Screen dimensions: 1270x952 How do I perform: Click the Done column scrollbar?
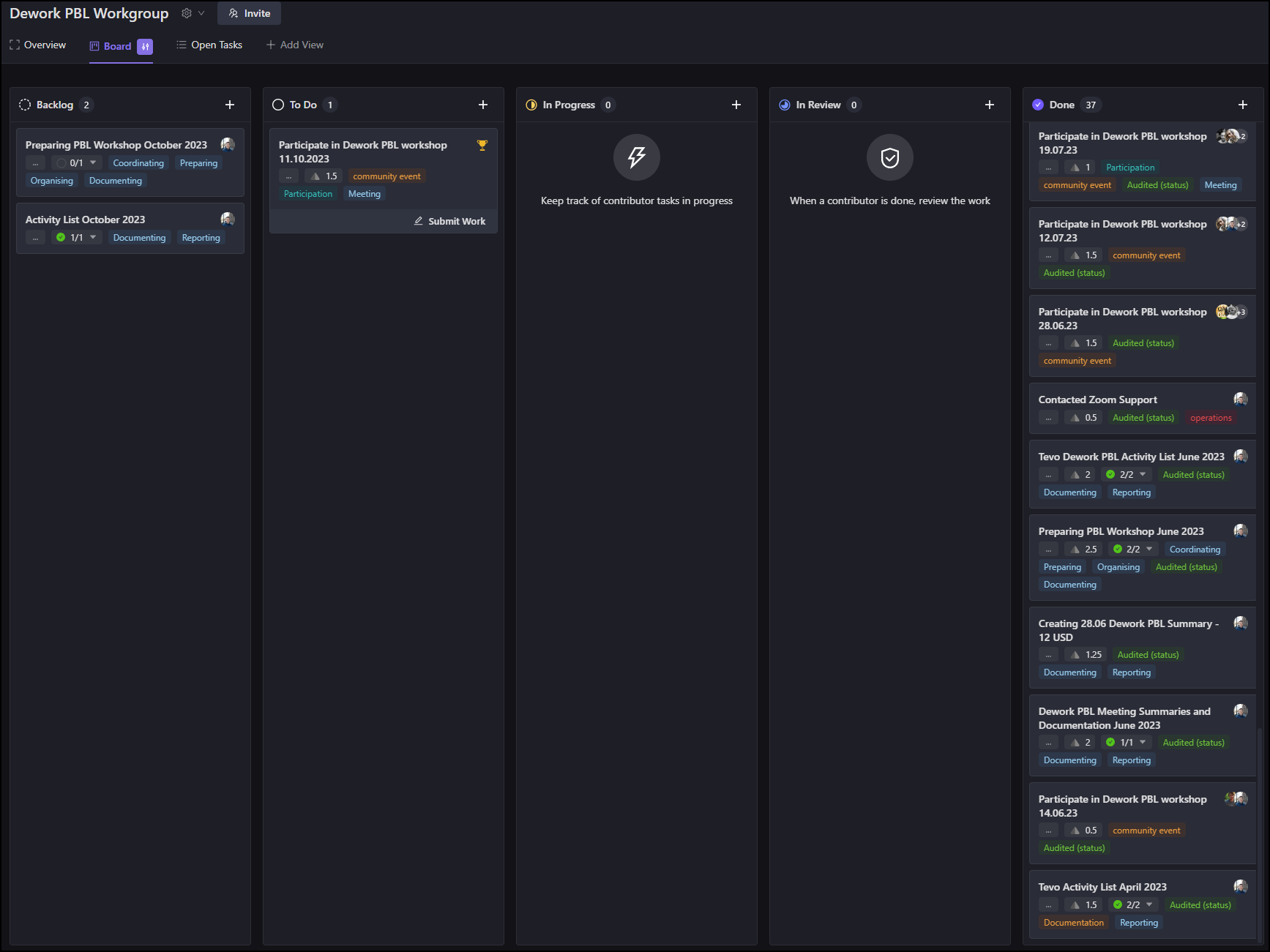1259,834
